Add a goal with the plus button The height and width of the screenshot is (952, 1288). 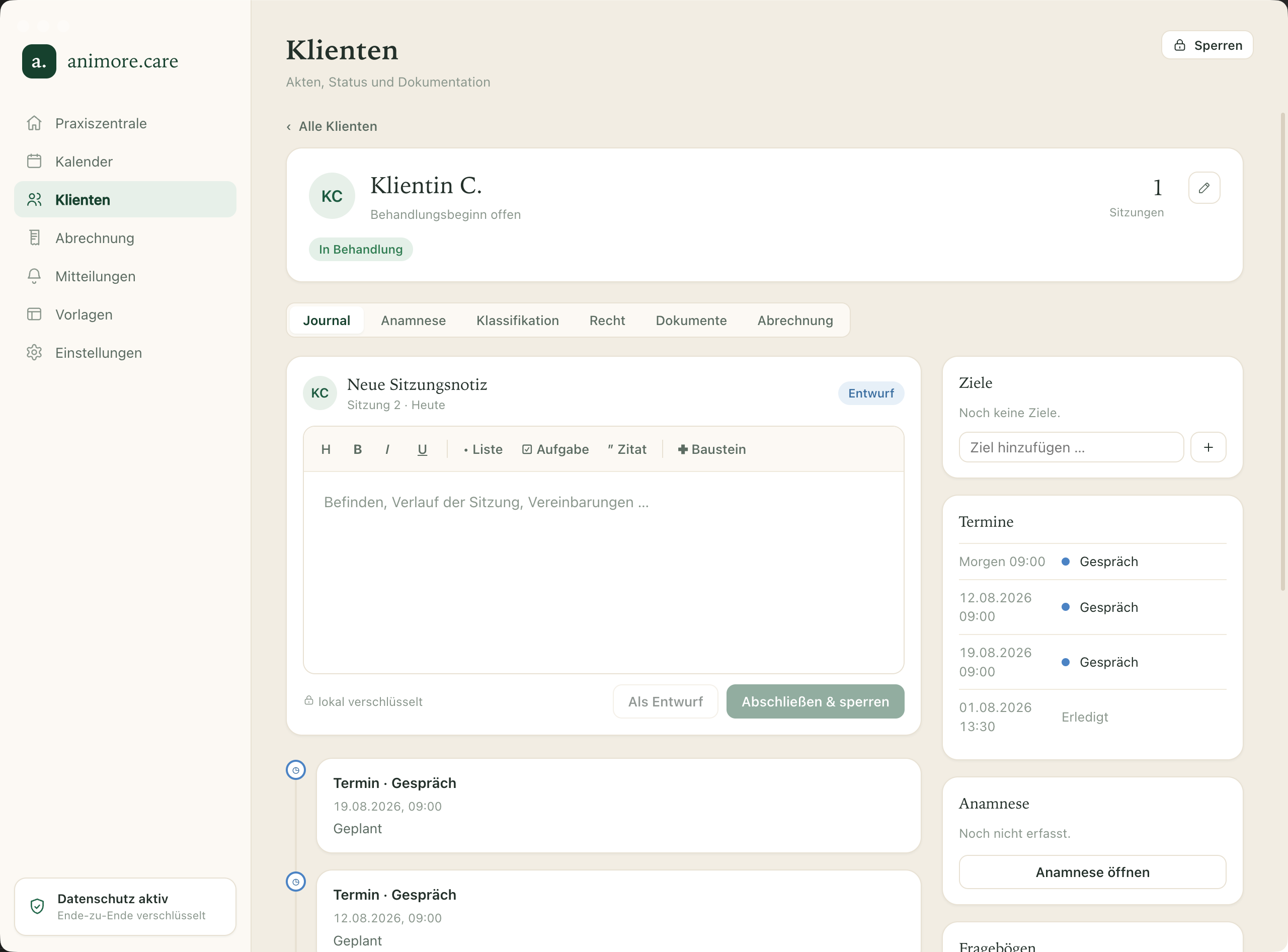pos(1209,447)
